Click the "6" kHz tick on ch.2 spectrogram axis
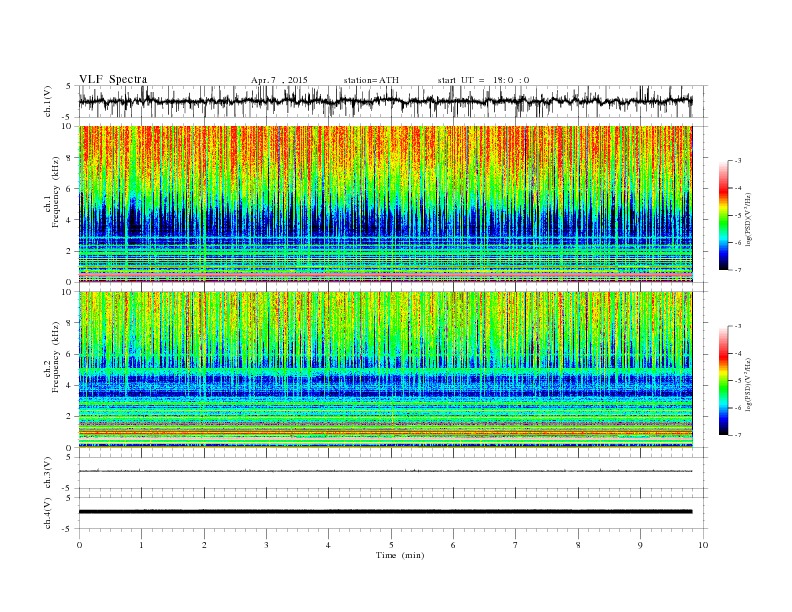Screen dimensions: 792x612 coord(69,354)
